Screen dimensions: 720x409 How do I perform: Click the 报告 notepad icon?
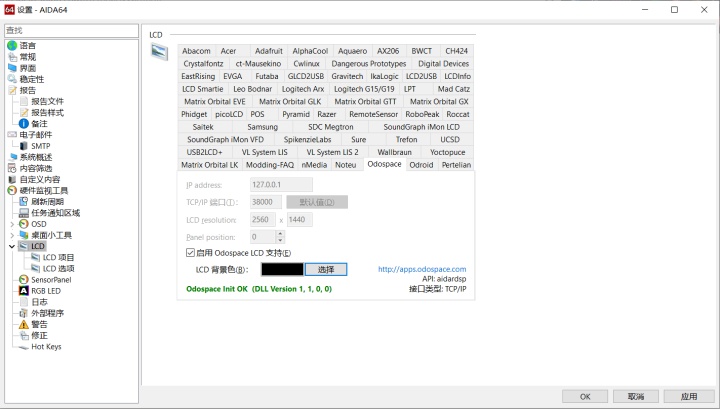click(x=12, y=90)
